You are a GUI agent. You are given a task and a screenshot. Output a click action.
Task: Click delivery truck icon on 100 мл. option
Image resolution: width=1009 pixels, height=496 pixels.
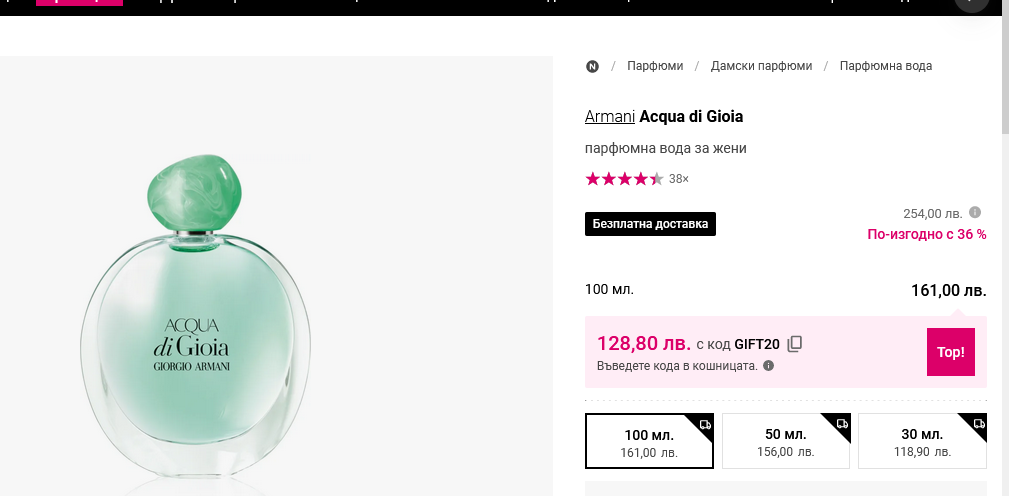pyautogui.click(x=704, y=425)
